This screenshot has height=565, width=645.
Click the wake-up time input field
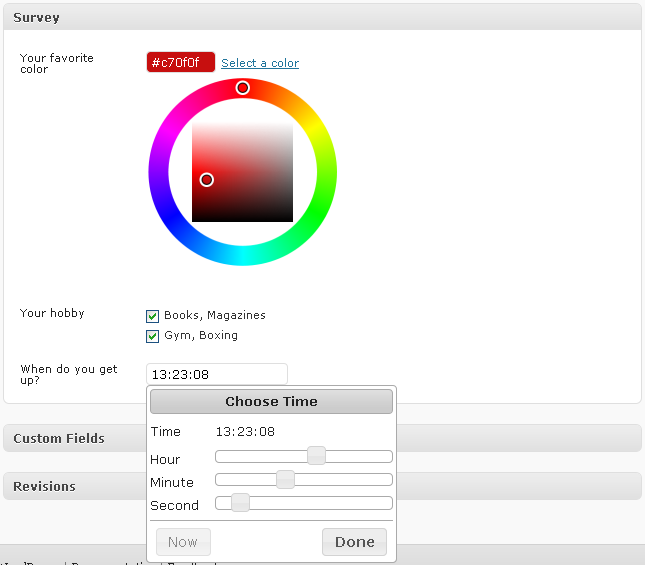[216, 374]
